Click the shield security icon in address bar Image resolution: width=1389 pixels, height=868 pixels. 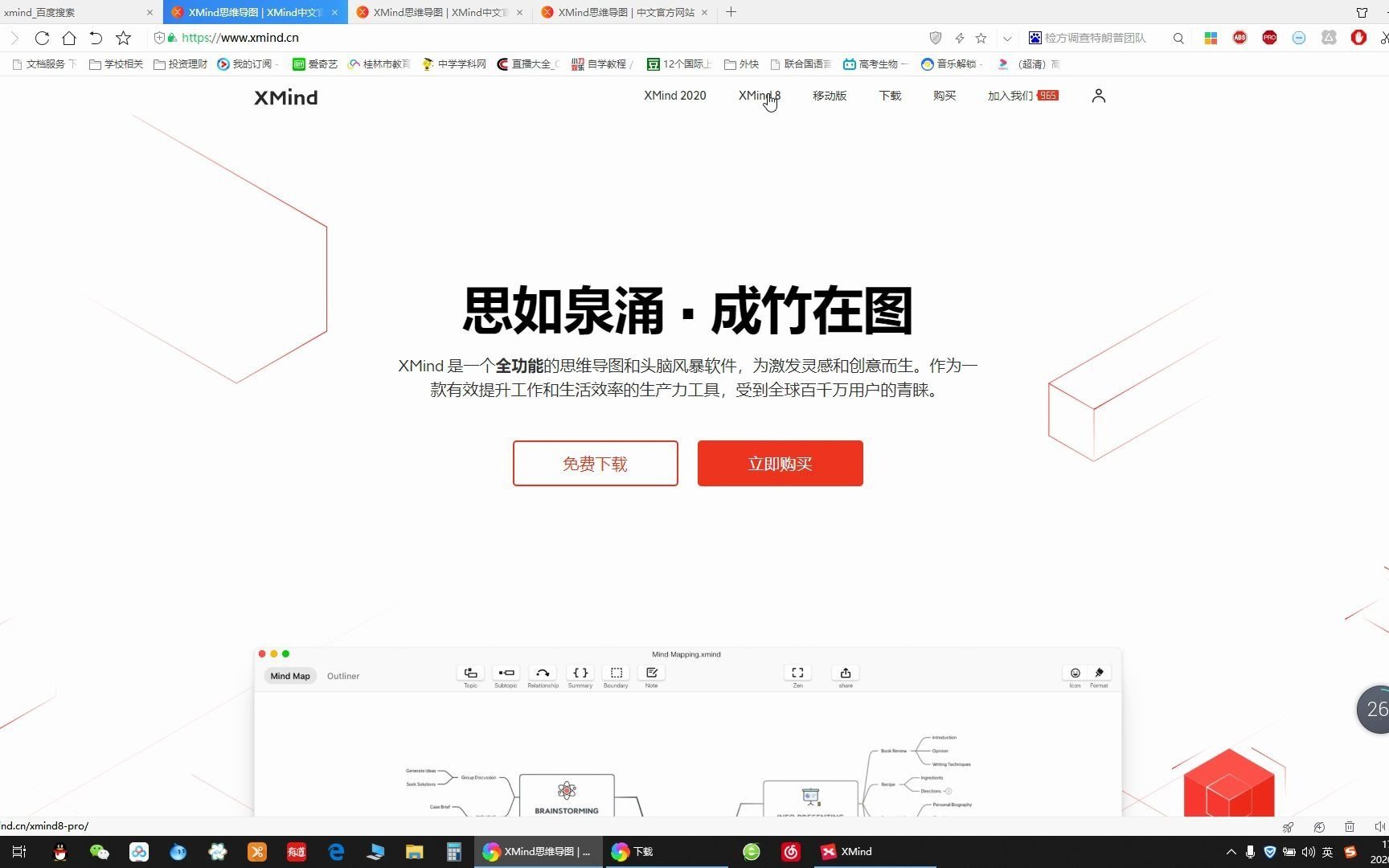(935, 38)
